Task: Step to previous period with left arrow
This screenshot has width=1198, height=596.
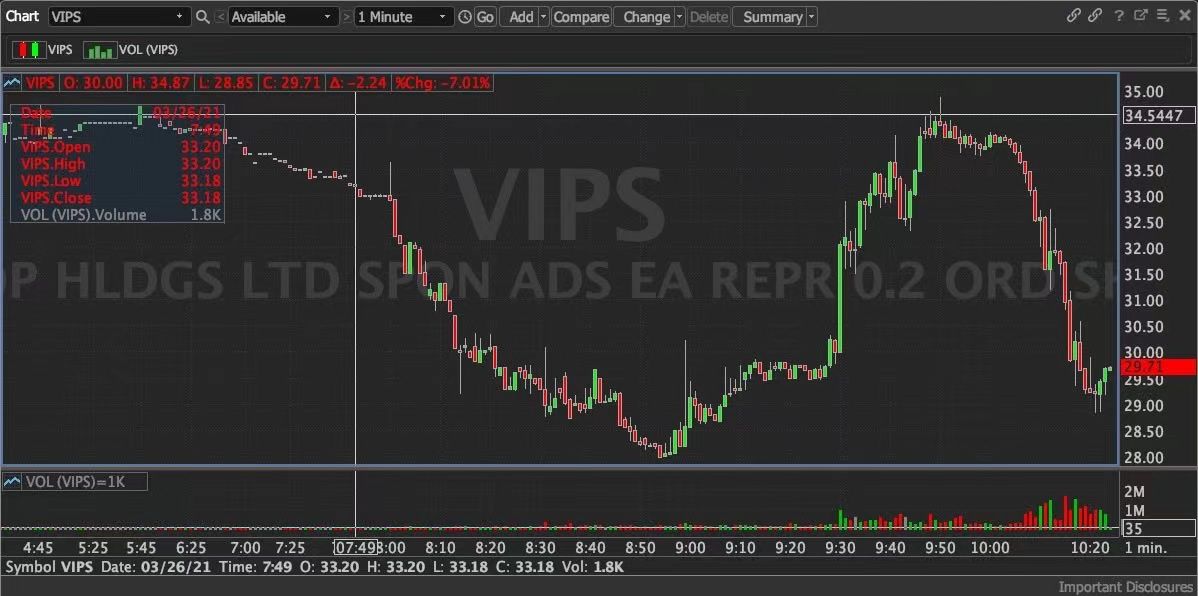Action: (220, 17)
